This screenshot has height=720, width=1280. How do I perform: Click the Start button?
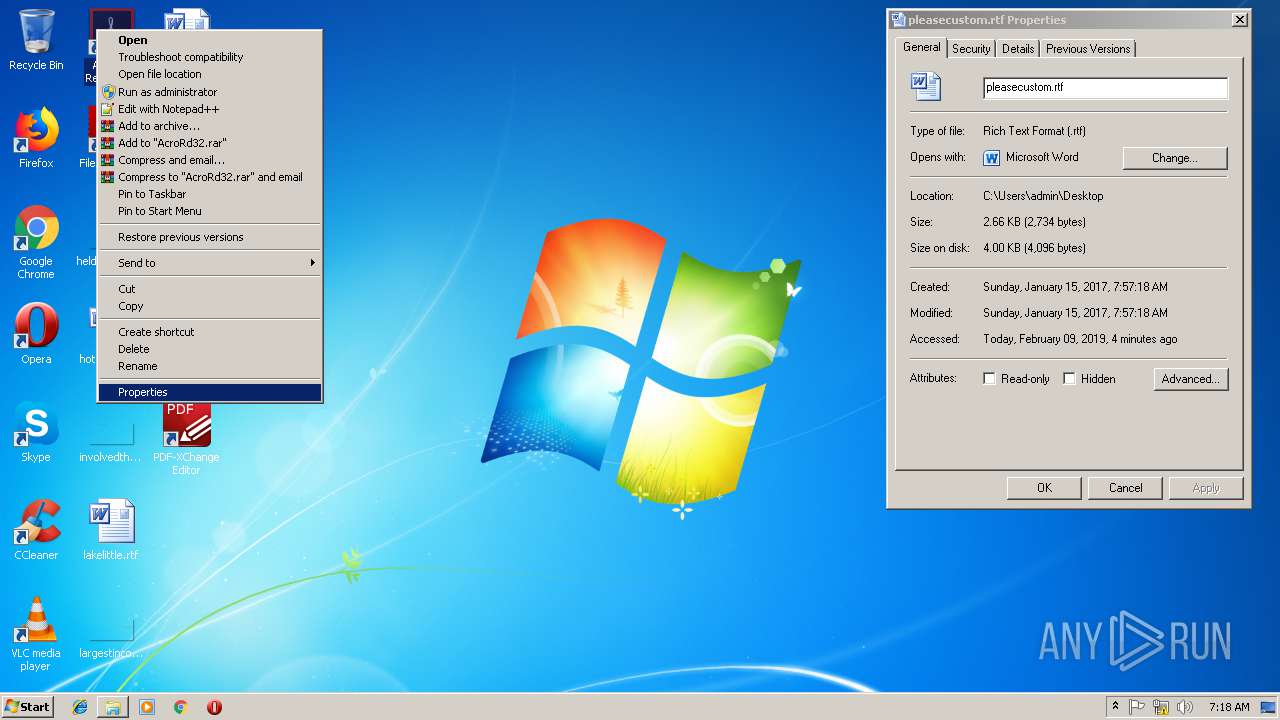[28, 707]
